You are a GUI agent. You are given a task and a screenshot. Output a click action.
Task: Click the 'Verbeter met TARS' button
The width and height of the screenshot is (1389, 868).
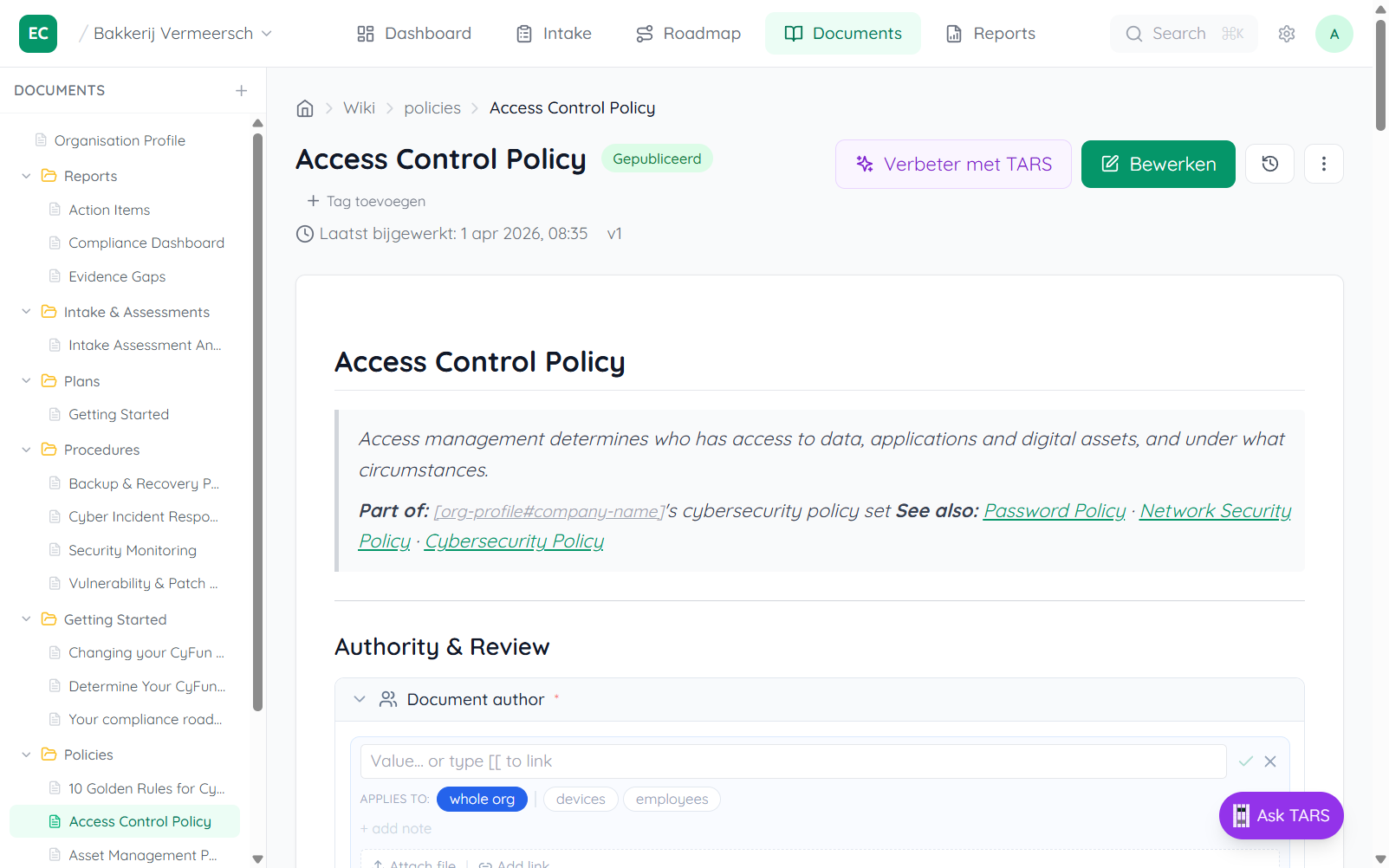click(x=951, y=164)
